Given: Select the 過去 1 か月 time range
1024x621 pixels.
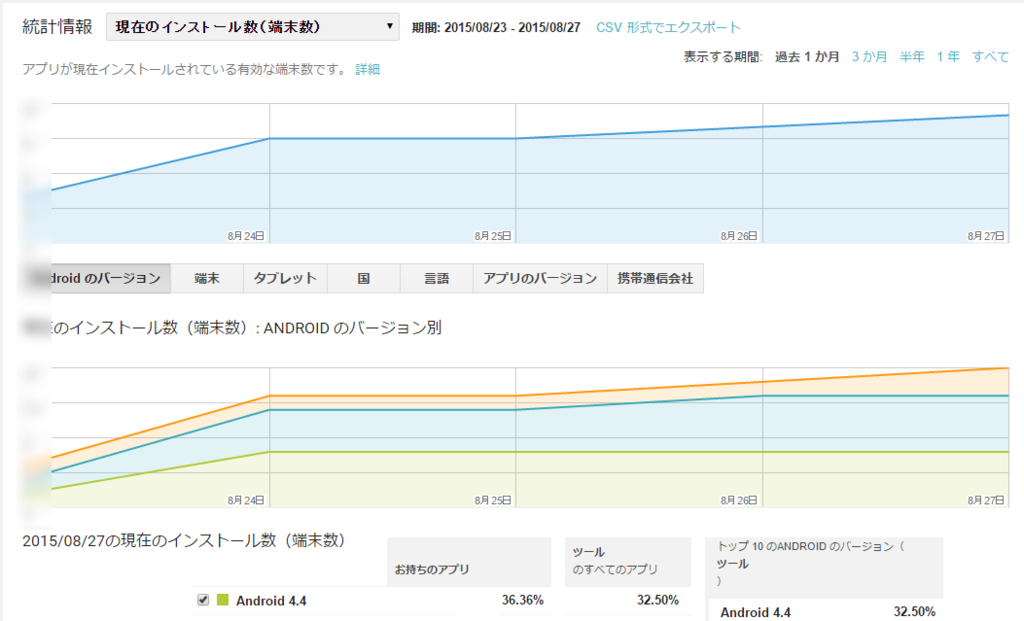Looking at the screenshot, I should [x=806, y=58].
